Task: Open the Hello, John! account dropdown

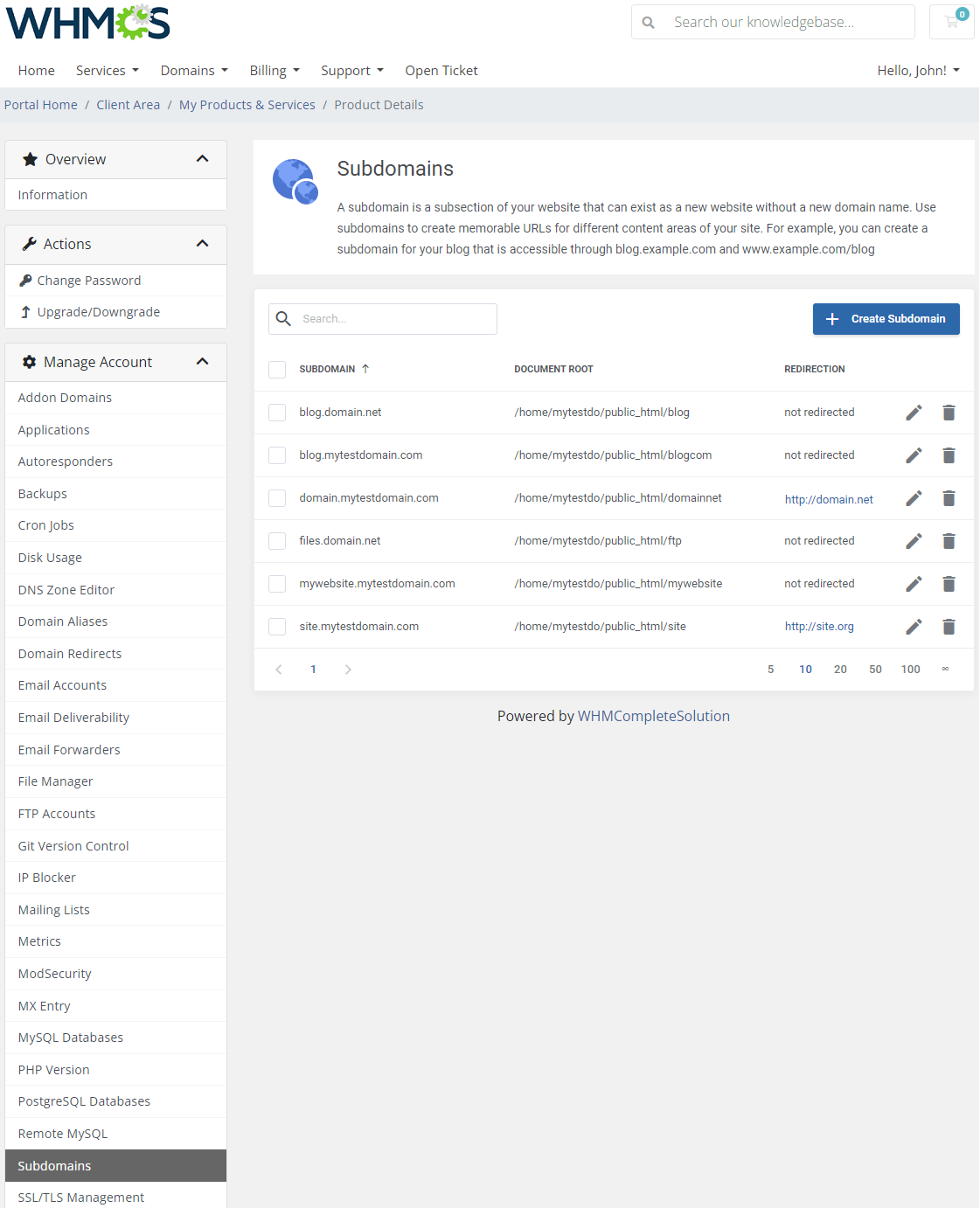Action: coord(919,71)
